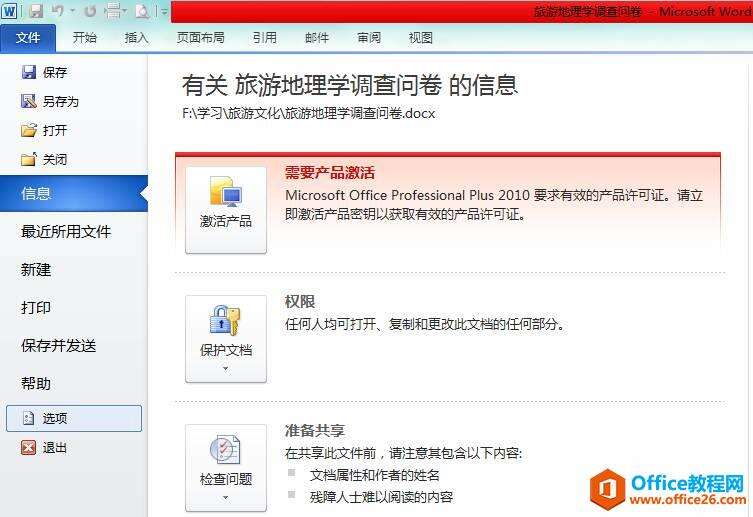This screenshot has width=753, height=517.
Task: Expand the 保护文档 dropdown arrow
Action: (x=226, y=369)
